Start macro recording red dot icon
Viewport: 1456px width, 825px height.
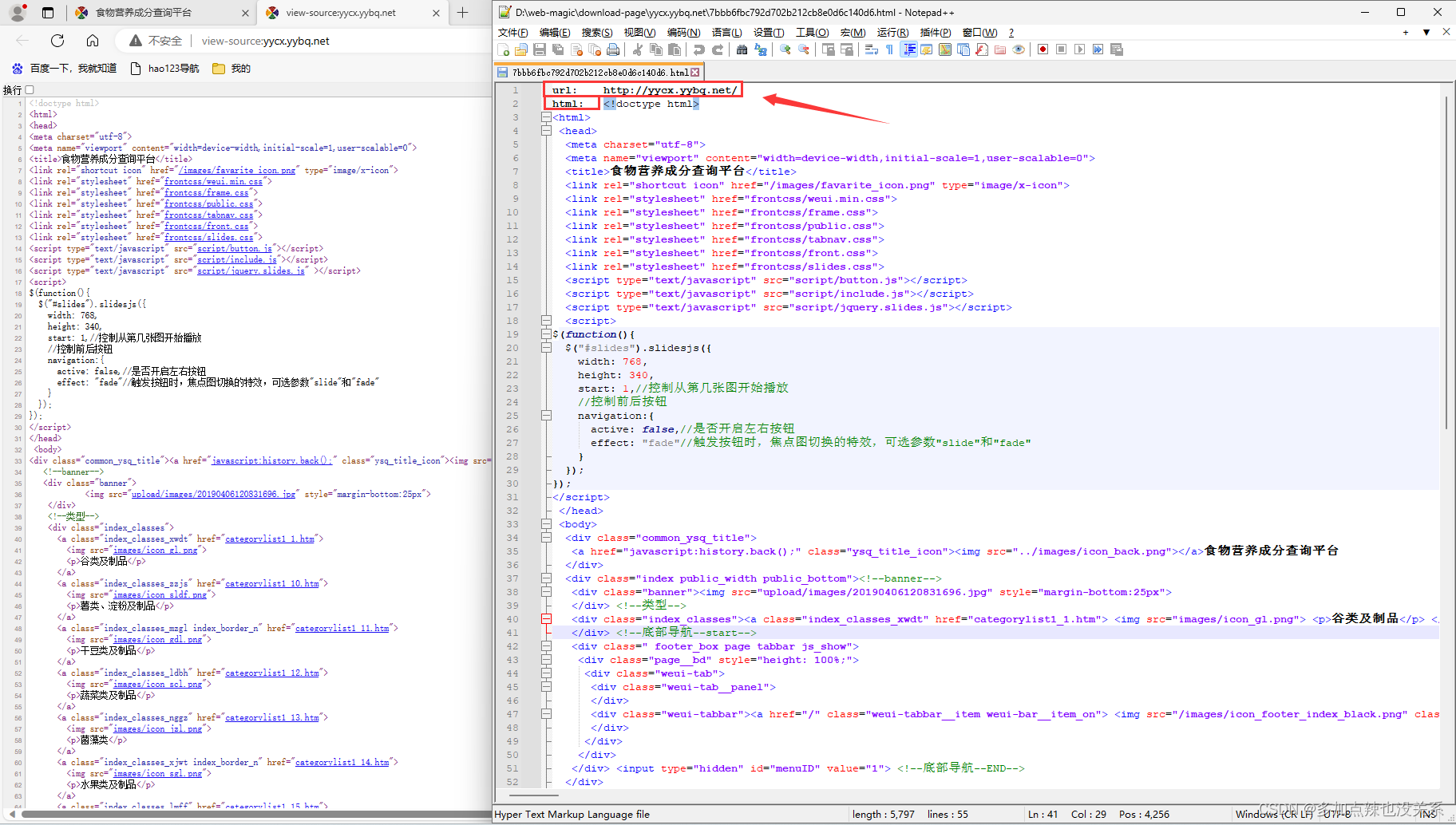click(x=1043, y=49)
